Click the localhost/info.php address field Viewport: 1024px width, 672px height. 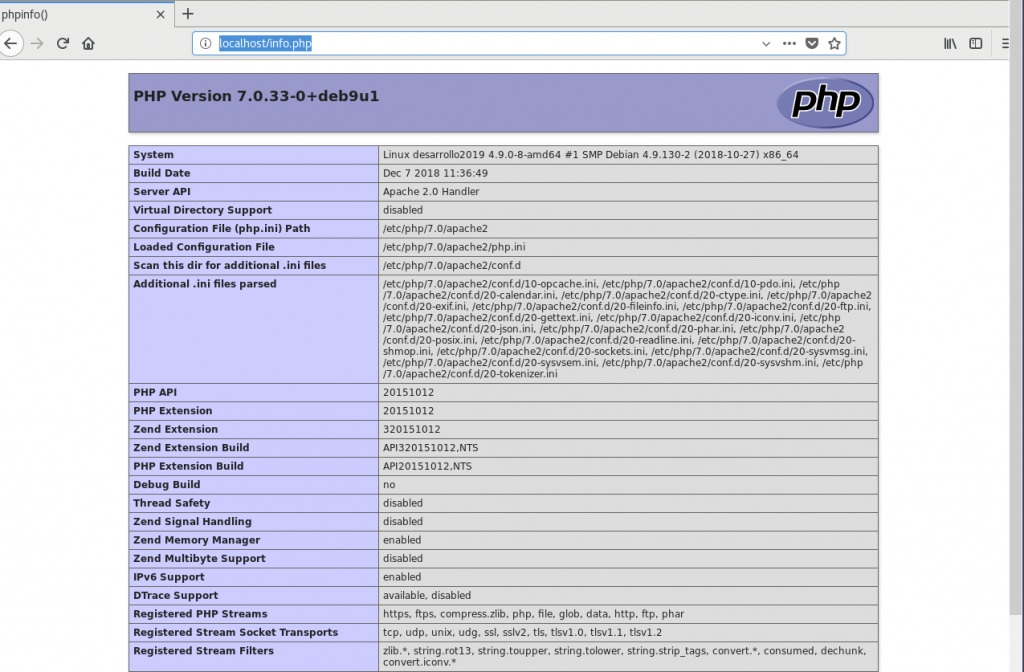480,44
